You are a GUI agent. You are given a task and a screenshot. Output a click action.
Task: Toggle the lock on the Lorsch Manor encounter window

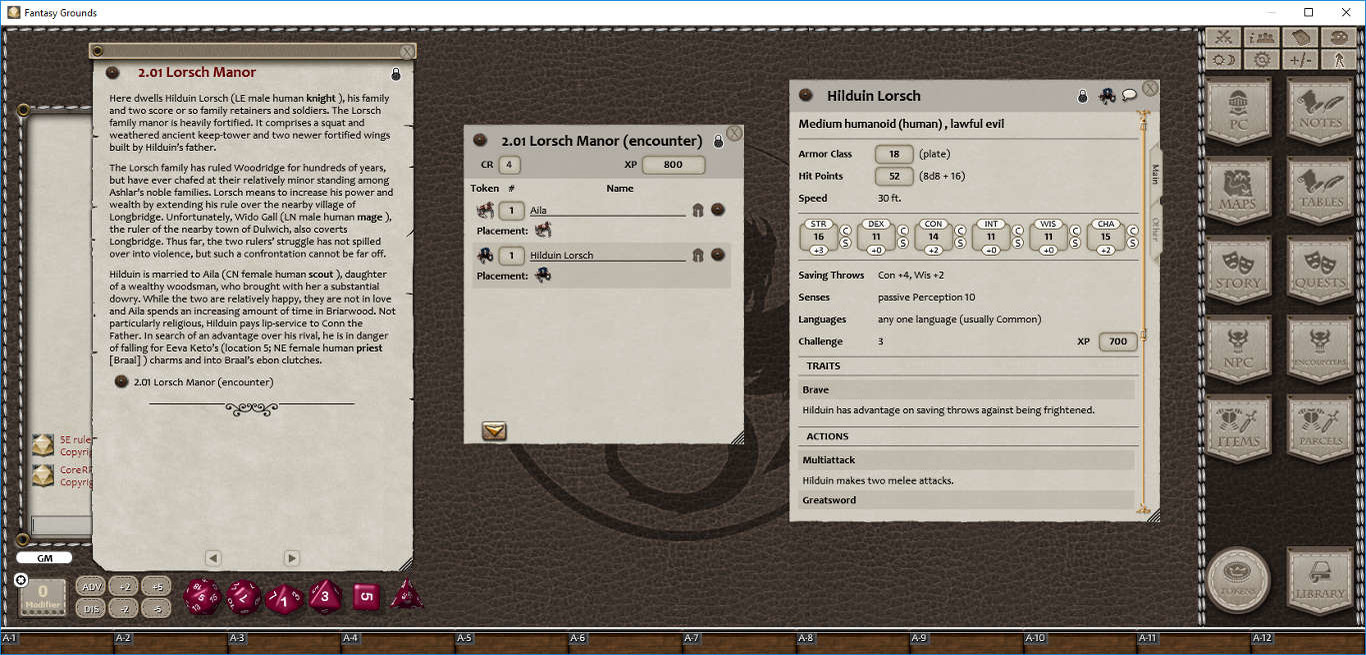point(719,141)
